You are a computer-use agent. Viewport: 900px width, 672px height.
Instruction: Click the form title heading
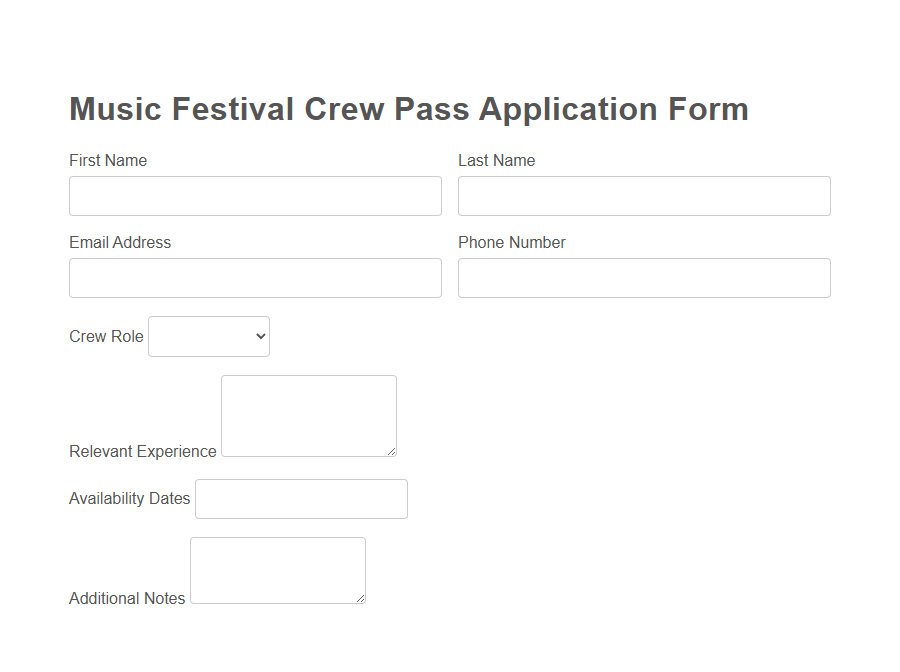(408, 109)
